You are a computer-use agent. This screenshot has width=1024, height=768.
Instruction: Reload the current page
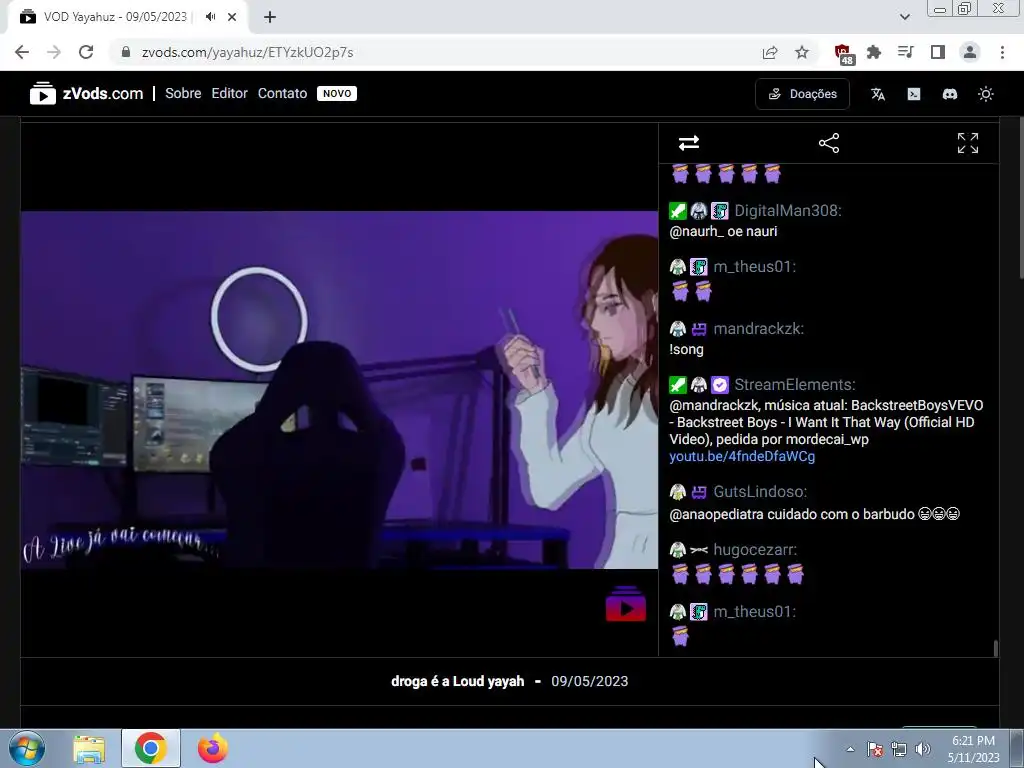(x=86, y=52)
